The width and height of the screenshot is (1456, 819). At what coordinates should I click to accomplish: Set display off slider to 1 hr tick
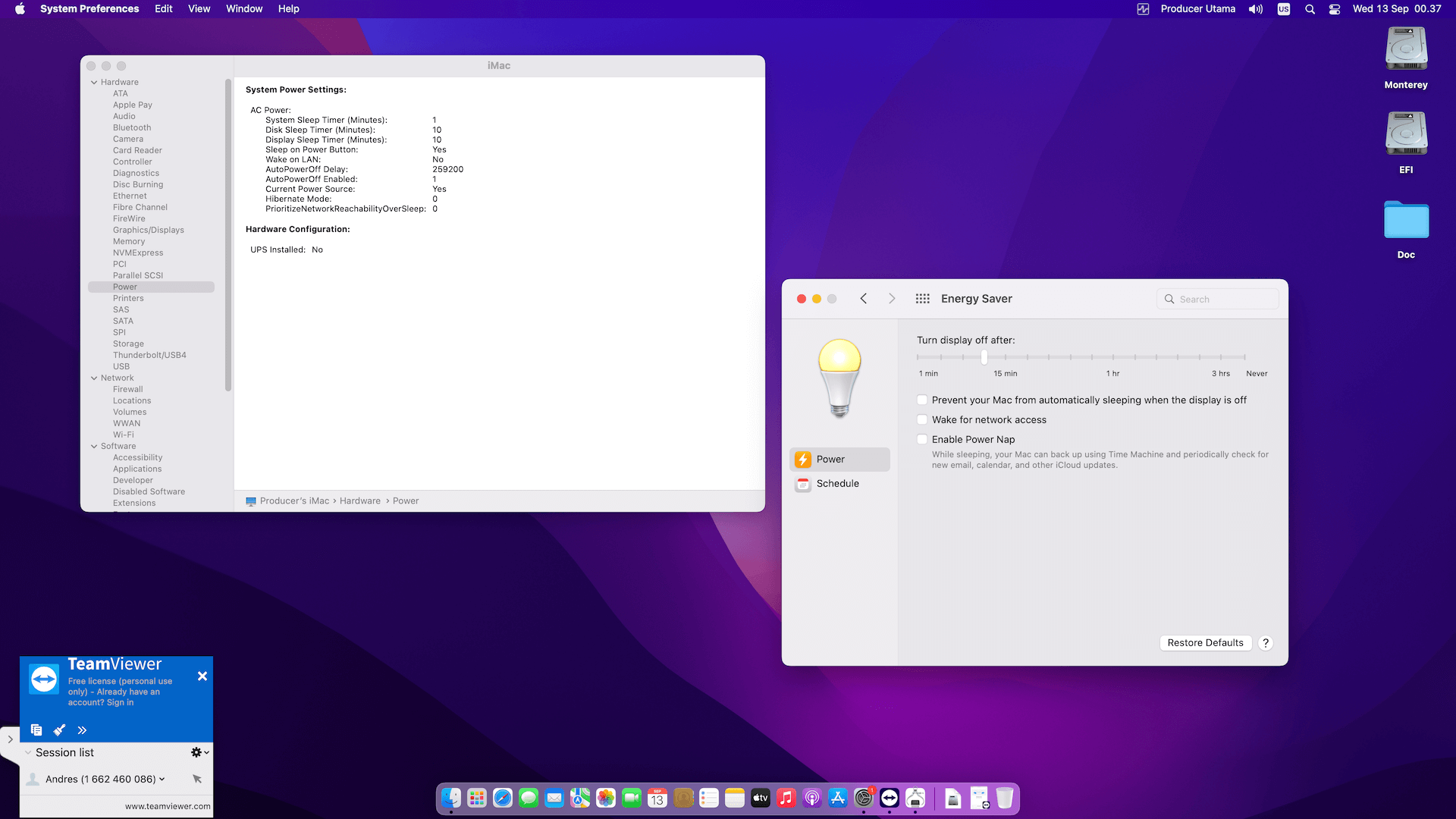point(1113,356)
